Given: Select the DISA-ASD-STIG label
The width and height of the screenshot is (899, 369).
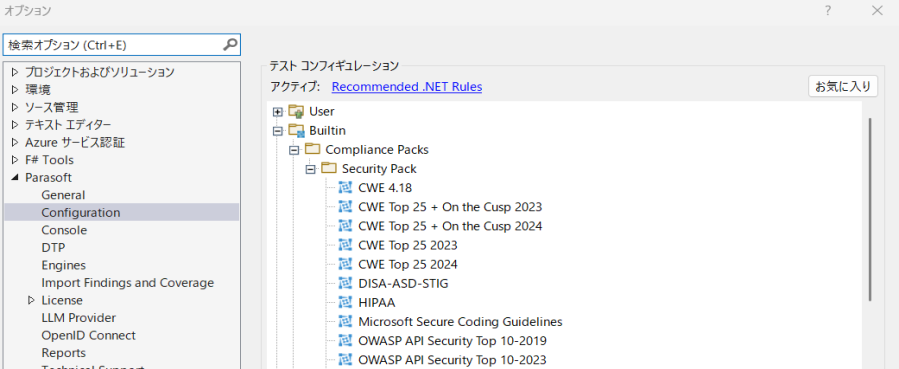Looking at the screenshot, I should tap(403, 284).
